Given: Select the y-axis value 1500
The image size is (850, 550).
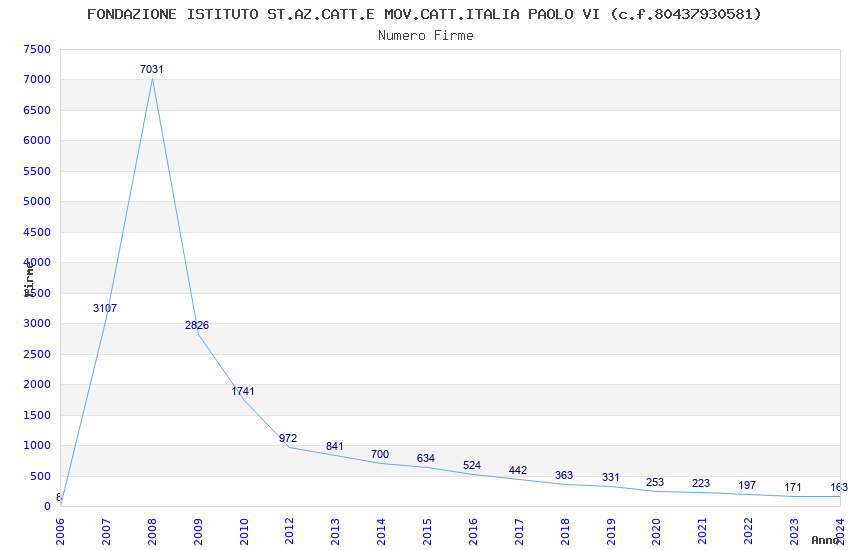Looking at the screenshot, I should point(37,415).
